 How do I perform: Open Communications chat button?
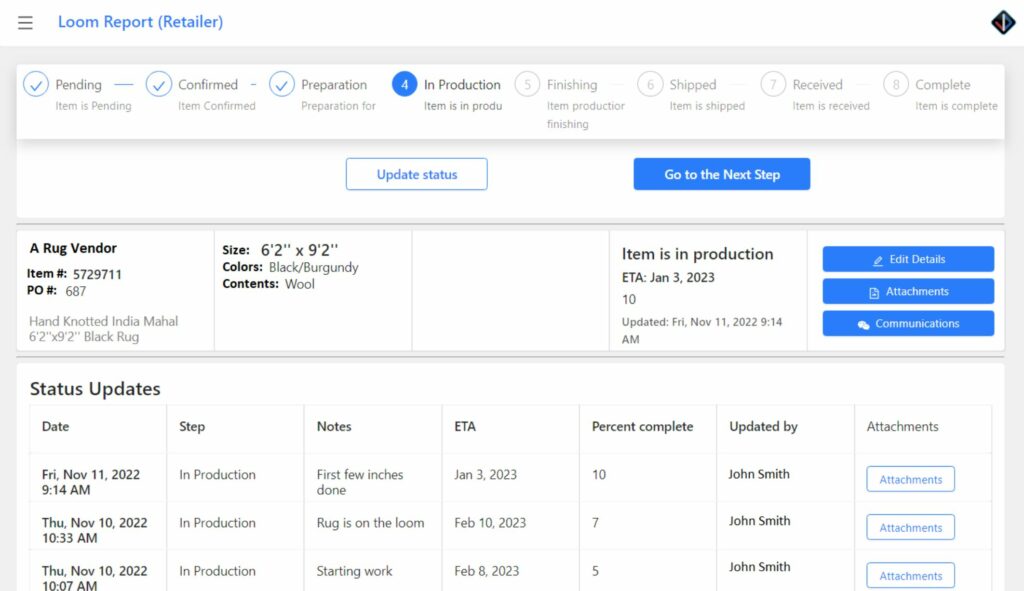908,323
